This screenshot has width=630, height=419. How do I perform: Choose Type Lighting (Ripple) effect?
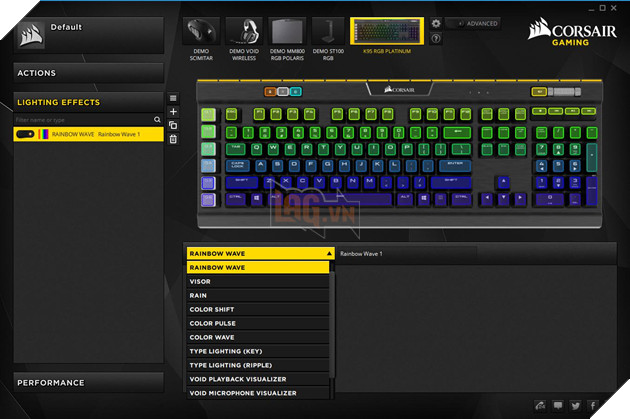coord(258,365)
